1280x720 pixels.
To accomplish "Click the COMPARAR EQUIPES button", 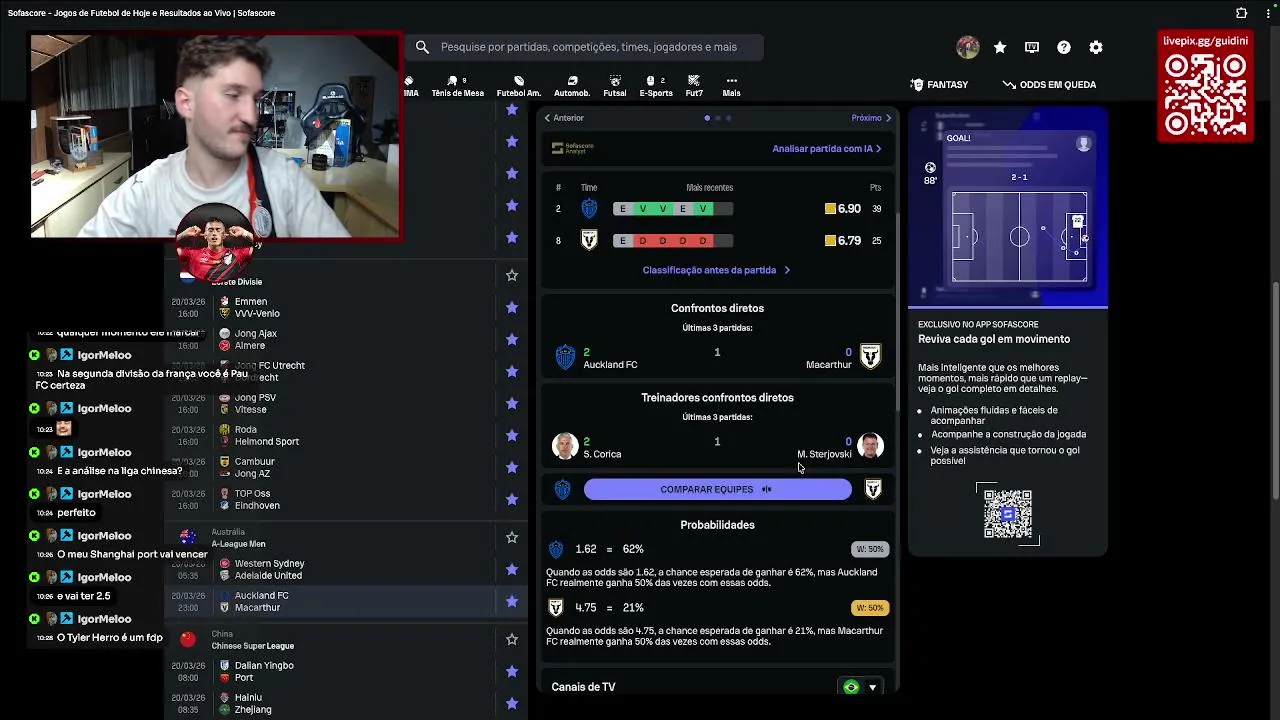I will [x=717, y=489].
